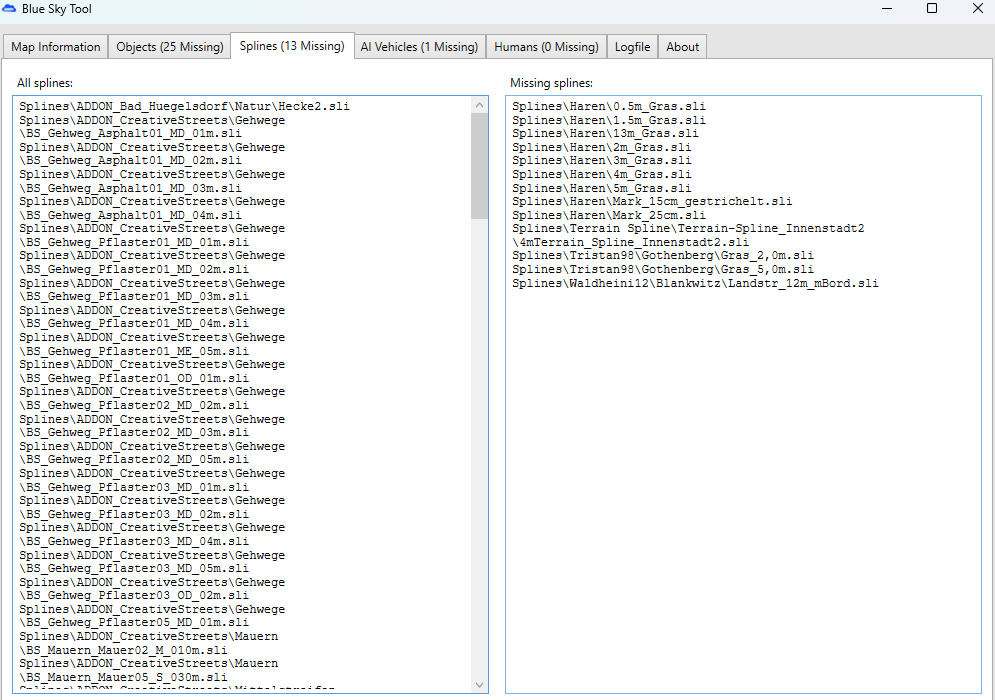Select missing spline Haren\Mark_25cm.sli
The image size is (995, 700).
pyautogui.click(x=608, y=215)
